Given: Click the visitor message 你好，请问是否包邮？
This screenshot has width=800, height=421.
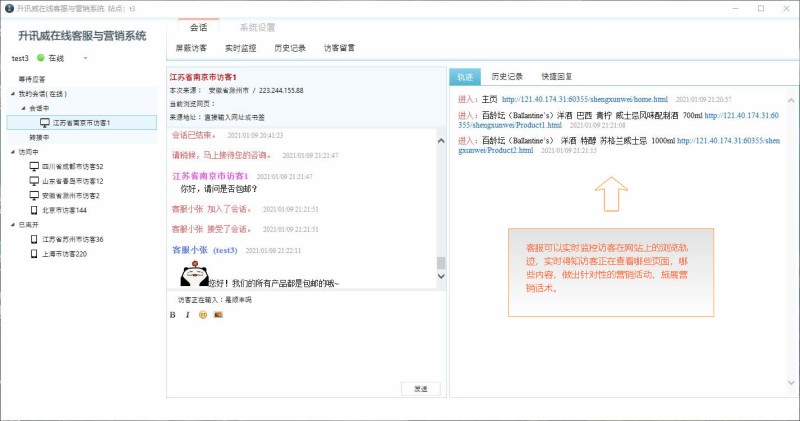Looking at the screenshot, I should click(219, 189).
